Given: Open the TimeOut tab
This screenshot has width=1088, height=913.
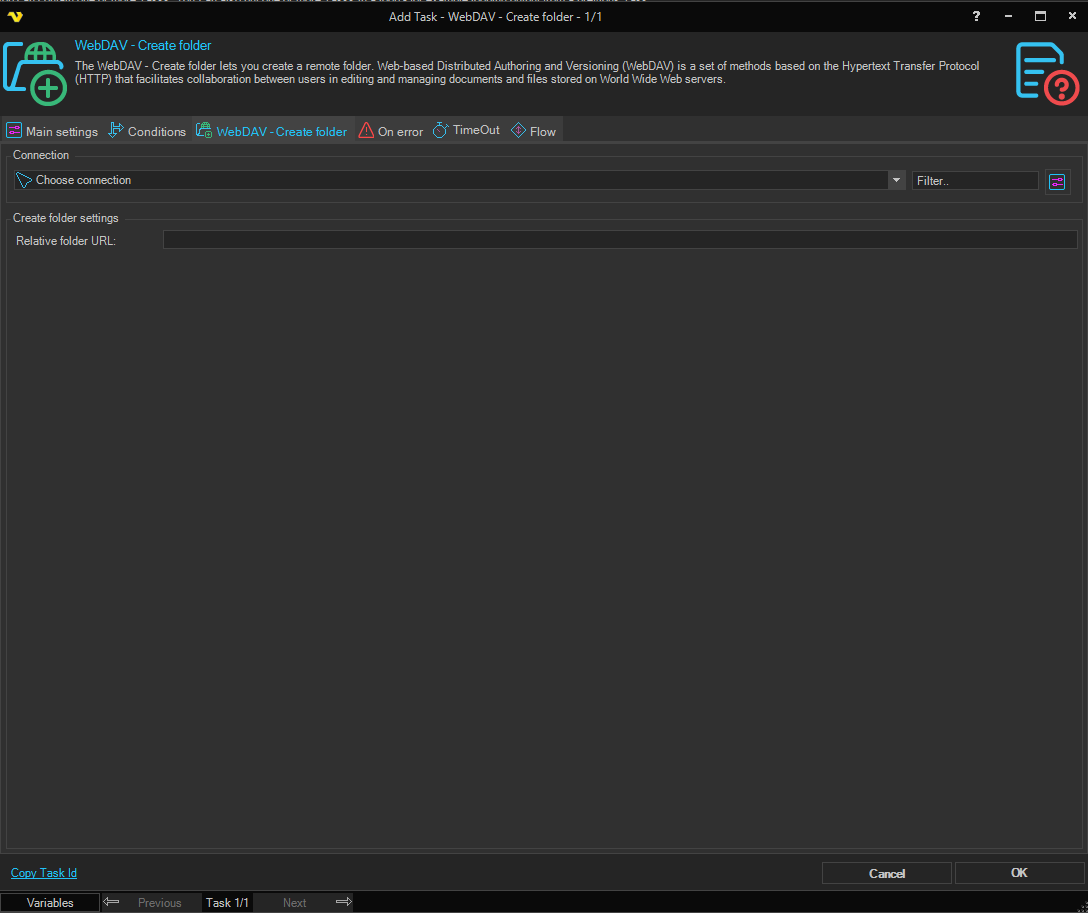Looking at the screenshot, I should tap(466, 130).
